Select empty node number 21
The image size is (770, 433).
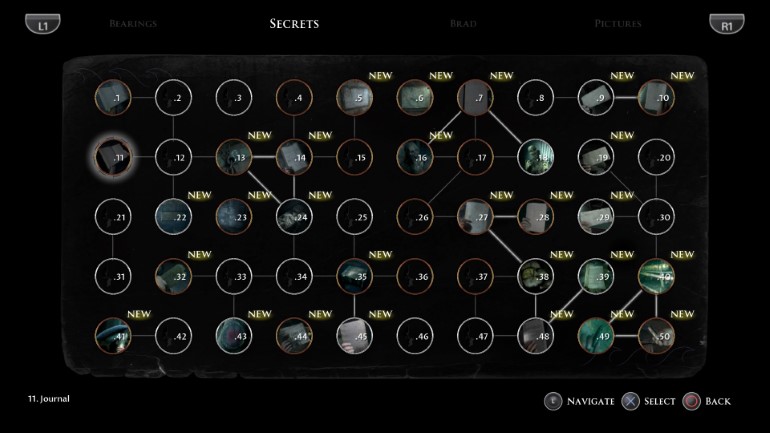pos(112,217)
